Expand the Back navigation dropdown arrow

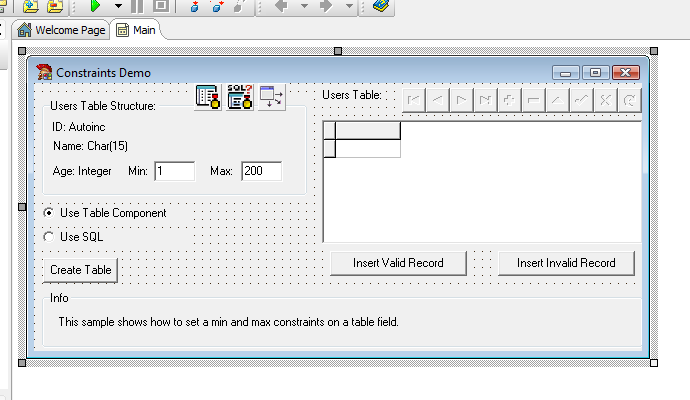303,6
